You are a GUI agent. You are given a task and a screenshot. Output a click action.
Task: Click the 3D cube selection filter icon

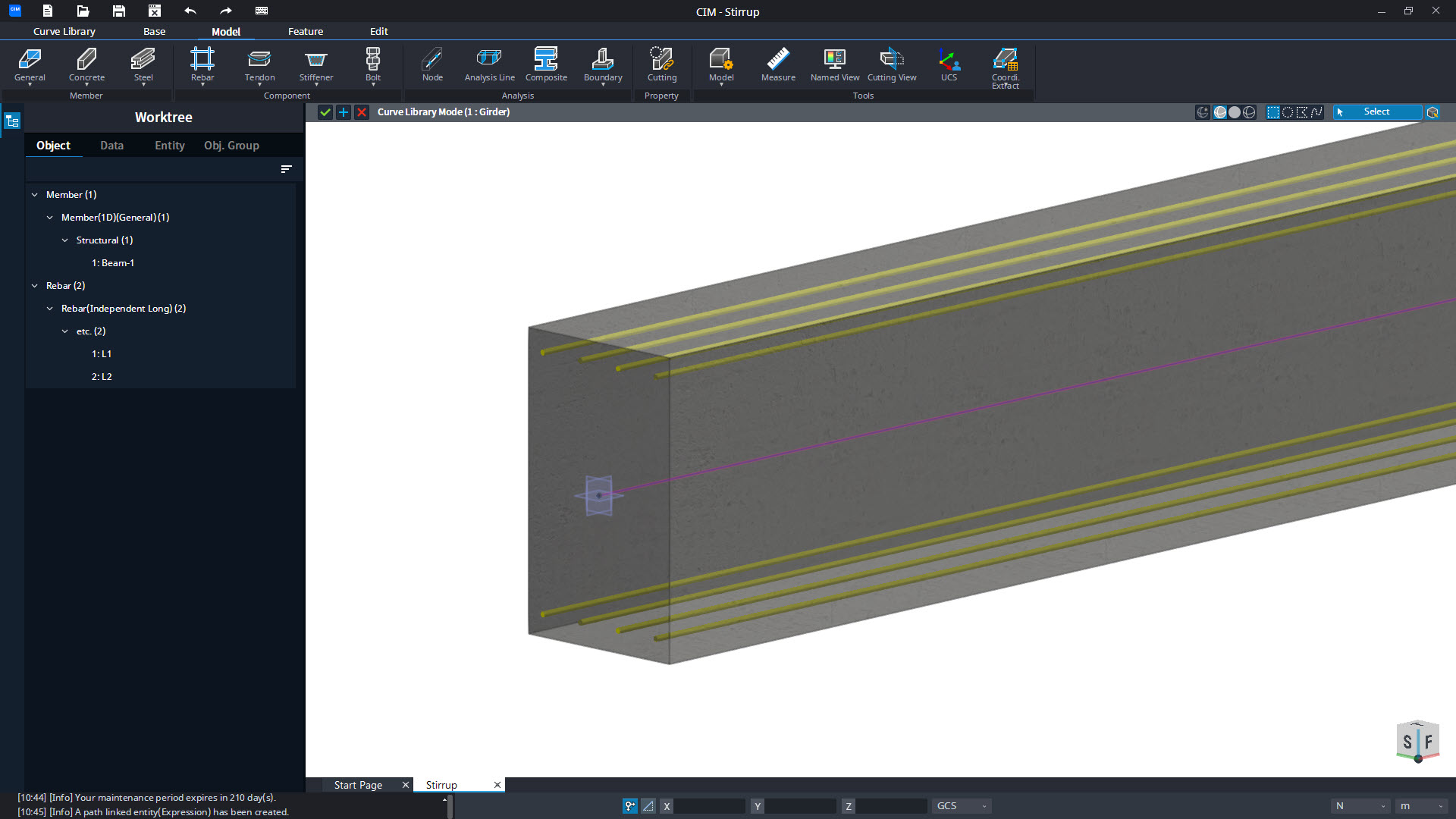coord(1432,112)
